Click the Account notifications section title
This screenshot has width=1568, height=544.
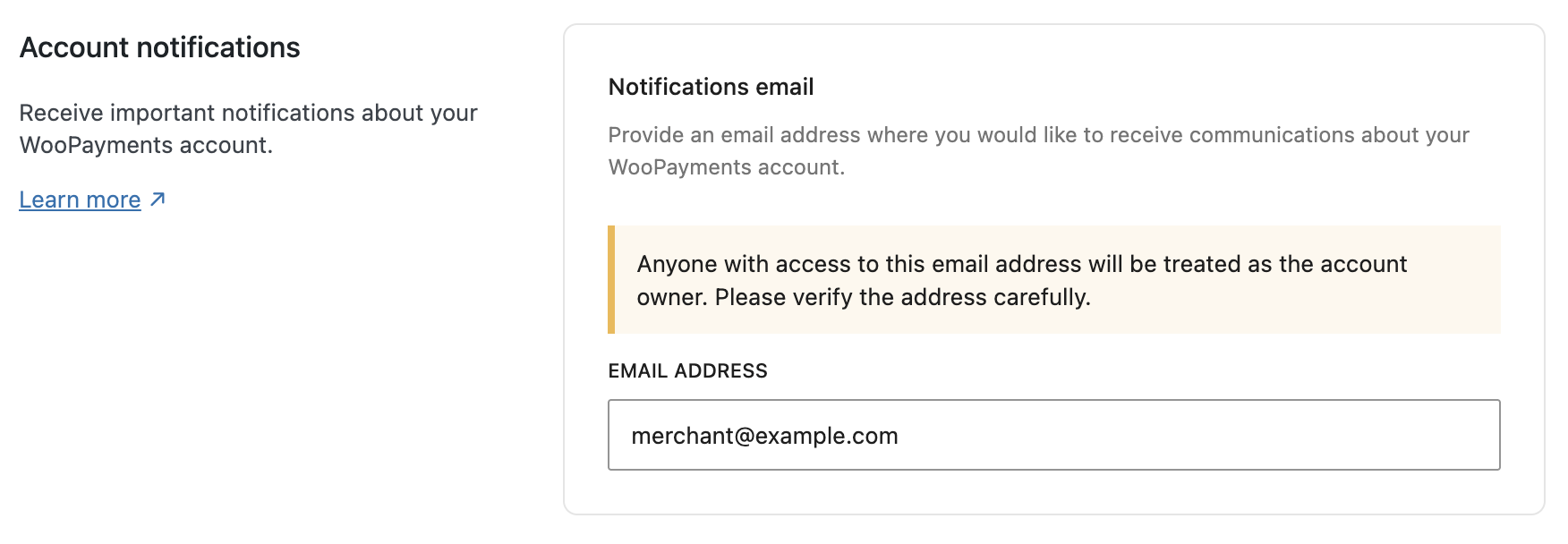point(159,47)
